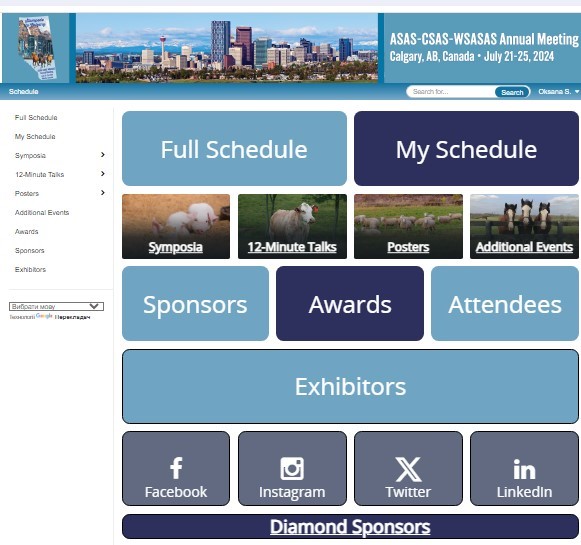This screenshot has width=581, height=545.
Task: Open Additional Events horses thumbnail
Action: (524, 226)
